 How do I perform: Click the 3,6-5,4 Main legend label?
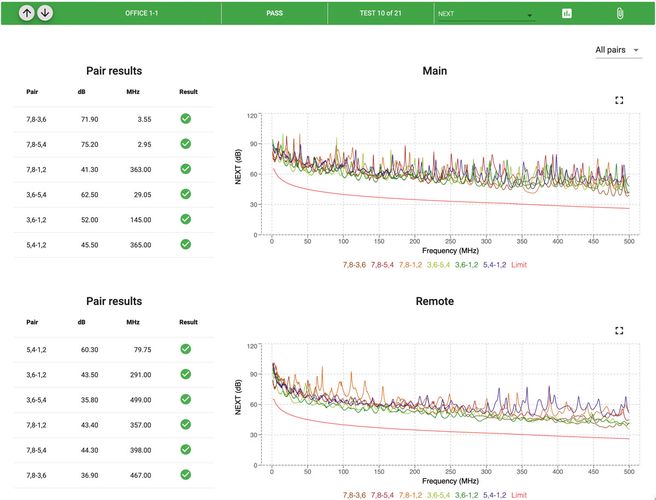click(439, 264)
